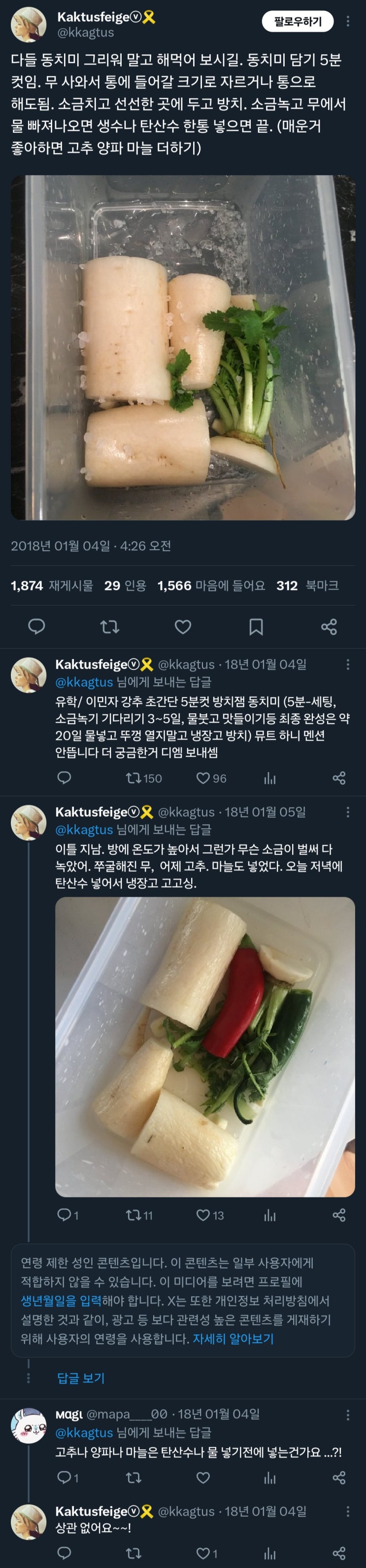
Task: Share the reply with 11 retweets
Action: pos(339,1215)
